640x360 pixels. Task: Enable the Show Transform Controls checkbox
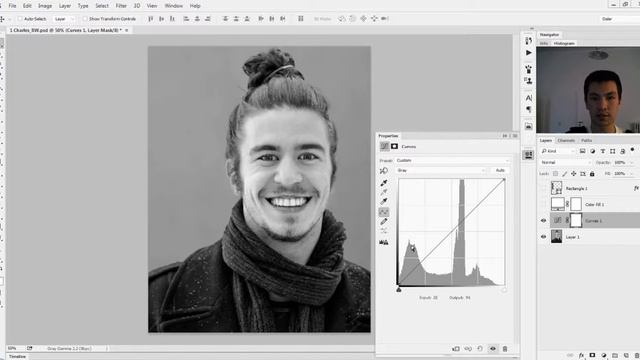pos(85,19)
